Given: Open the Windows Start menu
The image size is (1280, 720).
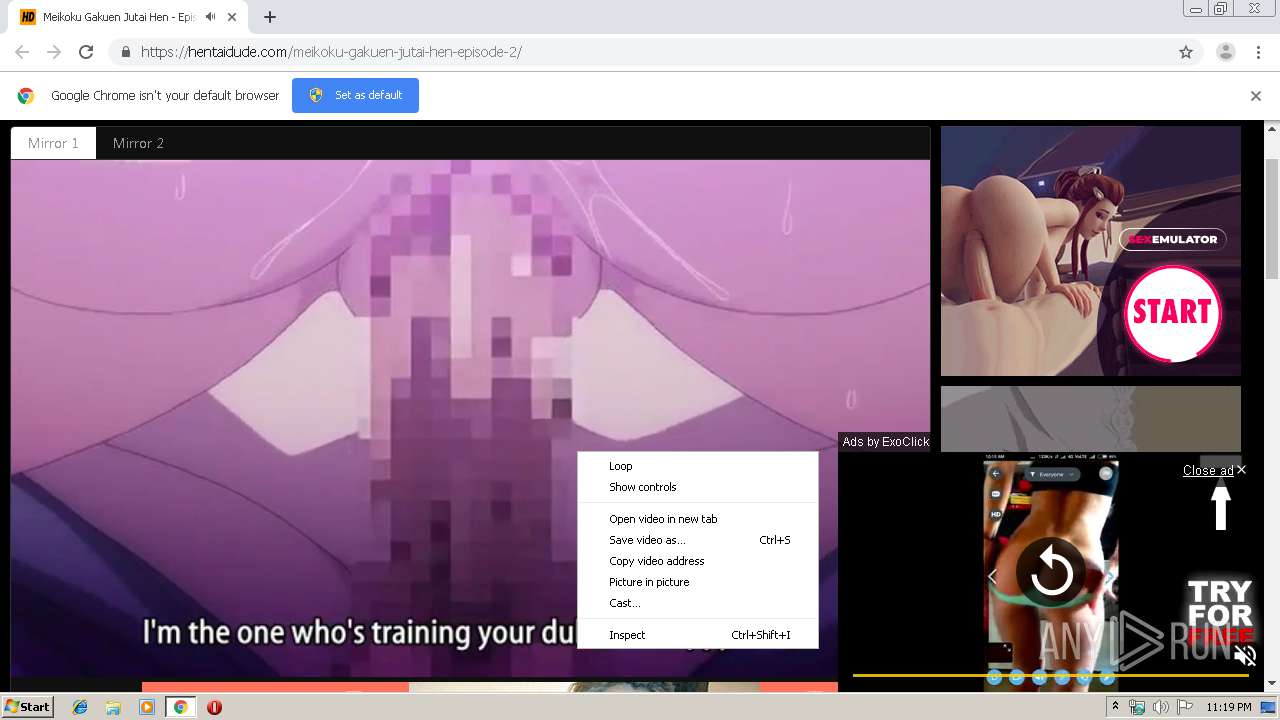Looking at the screenshot, I should click(28, 707).
